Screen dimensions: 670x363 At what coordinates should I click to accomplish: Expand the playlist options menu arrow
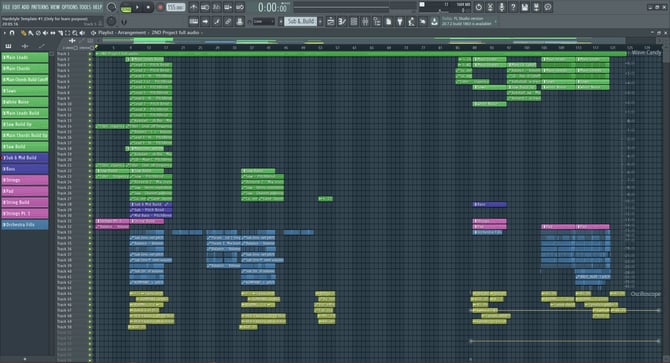click(x=4, y=33)
